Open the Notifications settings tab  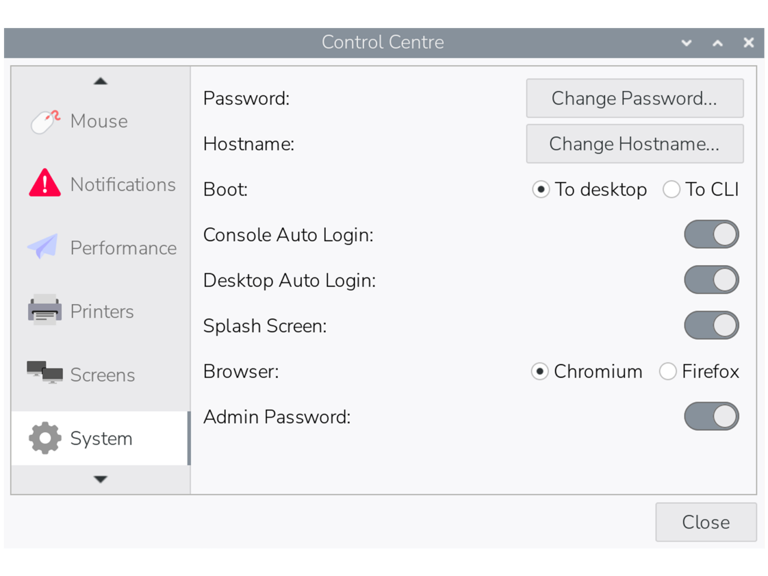tap(122, 184)
